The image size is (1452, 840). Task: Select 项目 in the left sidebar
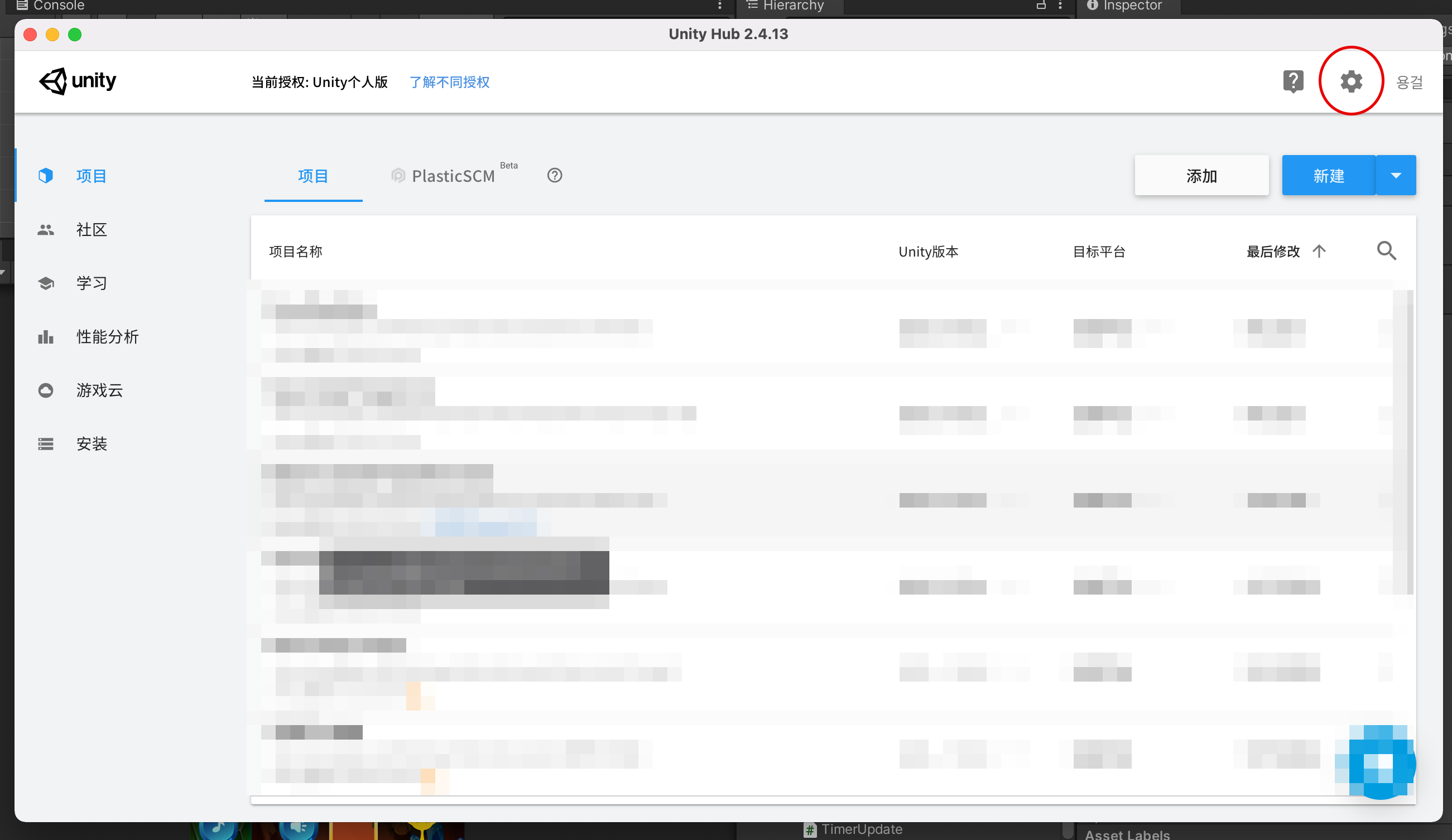pos(91,176)
